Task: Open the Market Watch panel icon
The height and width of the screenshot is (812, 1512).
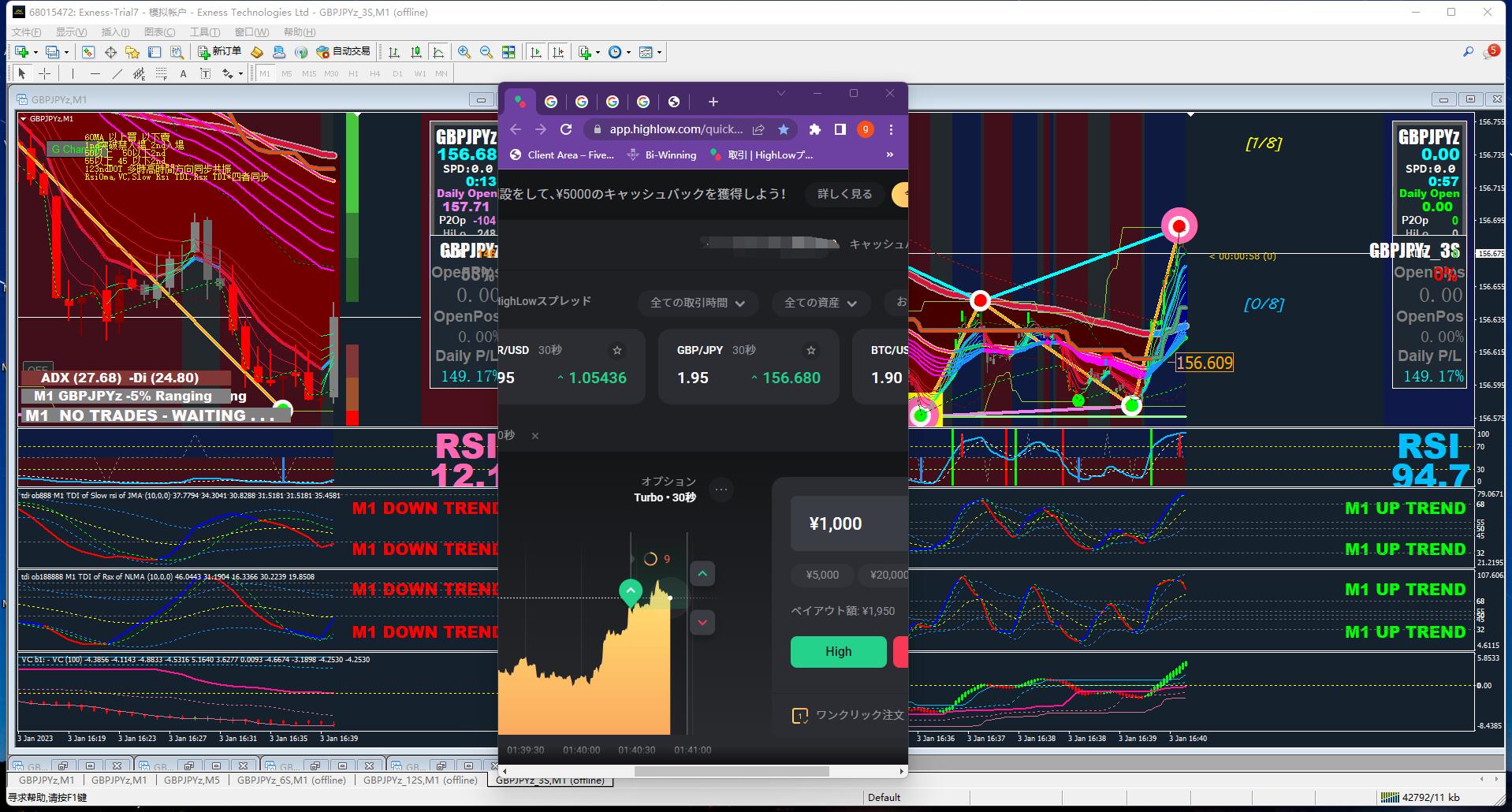Action: tap(88, 52)
